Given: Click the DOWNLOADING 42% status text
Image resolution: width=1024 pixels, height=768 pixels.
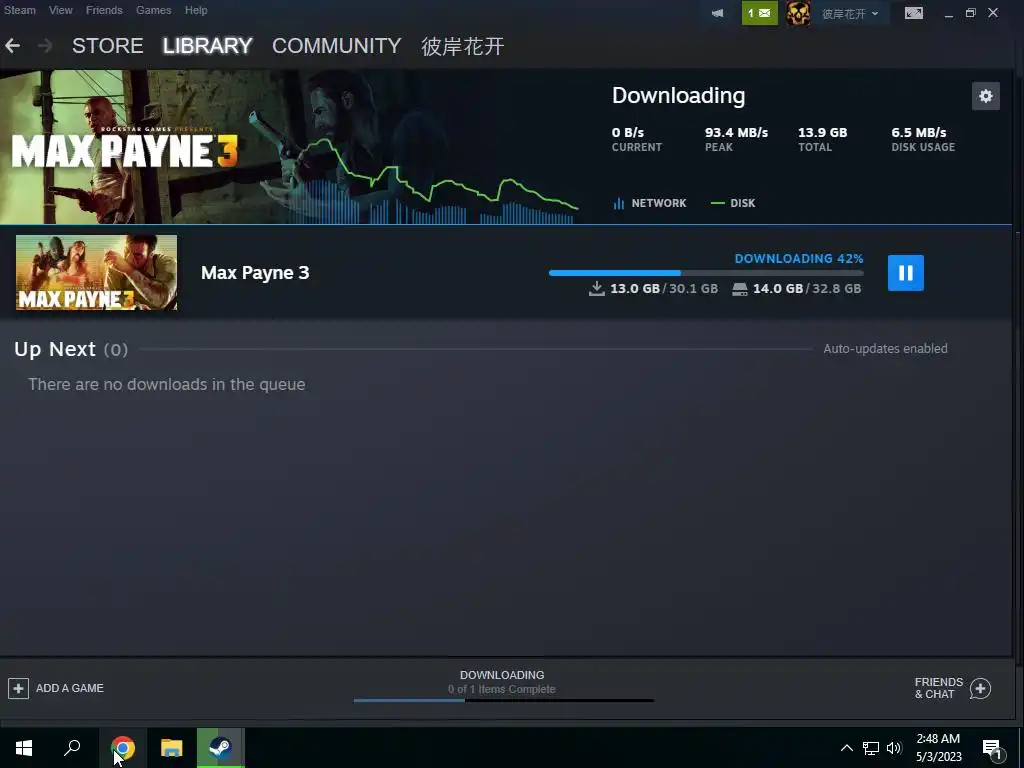Looking at the screenshot, I should pyautogui.click(x=799, y=259).
